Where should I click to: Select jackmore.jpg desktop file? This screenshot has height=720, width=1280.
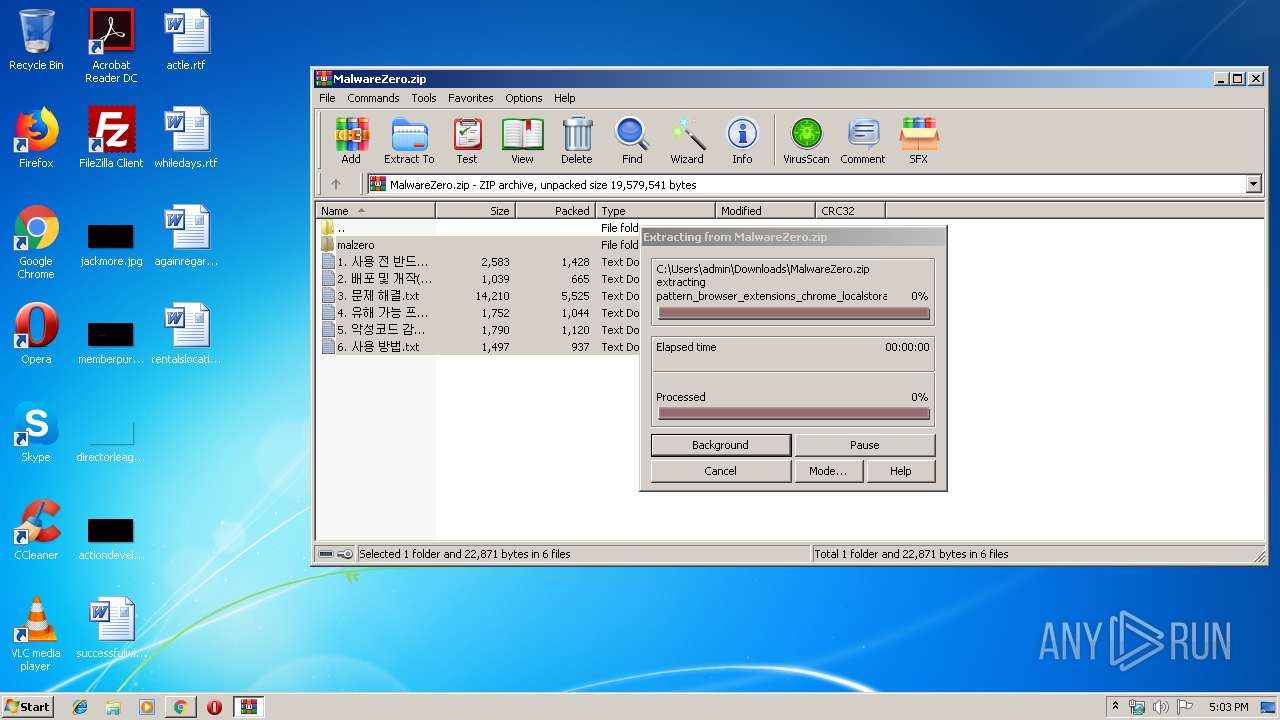[111, 245]
